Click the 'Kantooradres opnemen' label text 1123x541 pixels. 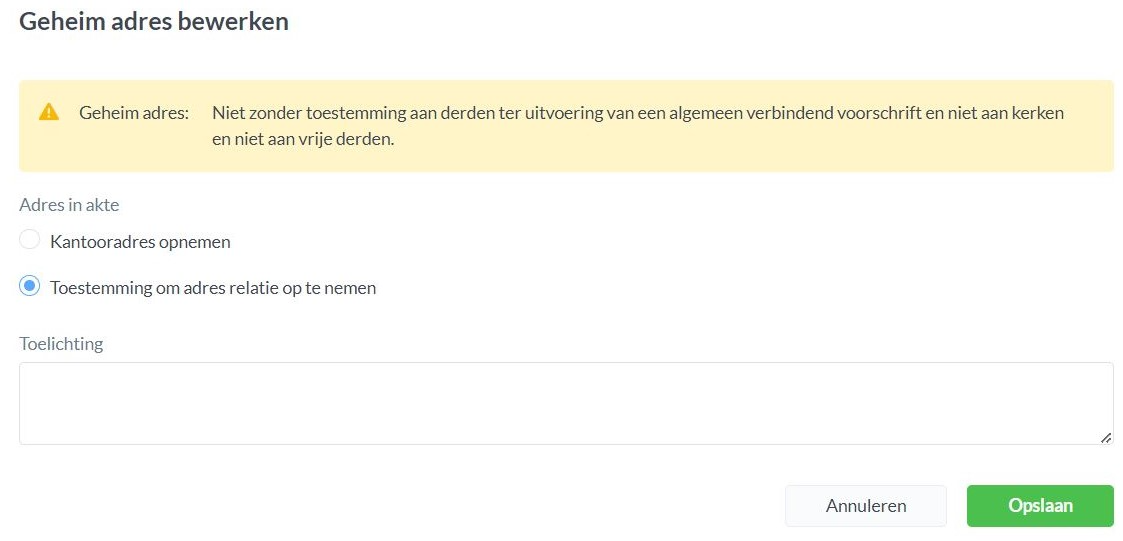pos(140,242)
